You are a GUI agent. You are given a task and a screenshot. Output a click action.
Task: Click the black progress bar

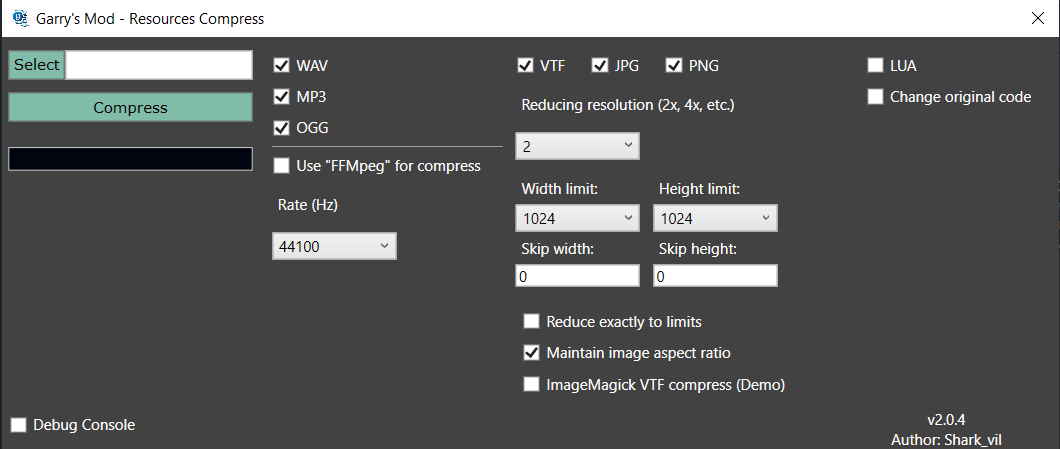tap(130, 159)
